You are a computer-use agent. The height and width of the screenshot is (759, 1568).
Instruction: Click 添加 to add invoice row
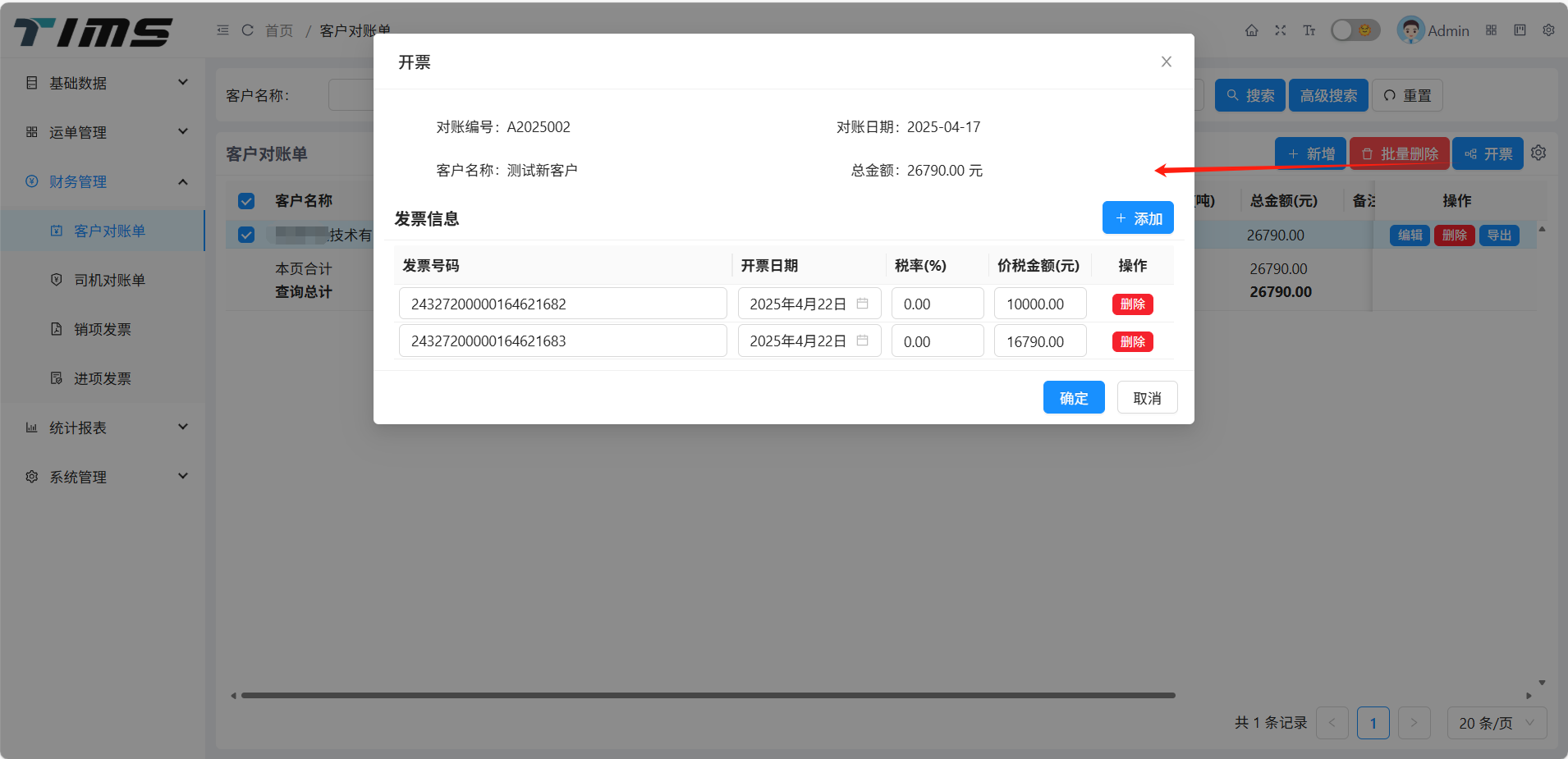click(x=1137, y=218)
